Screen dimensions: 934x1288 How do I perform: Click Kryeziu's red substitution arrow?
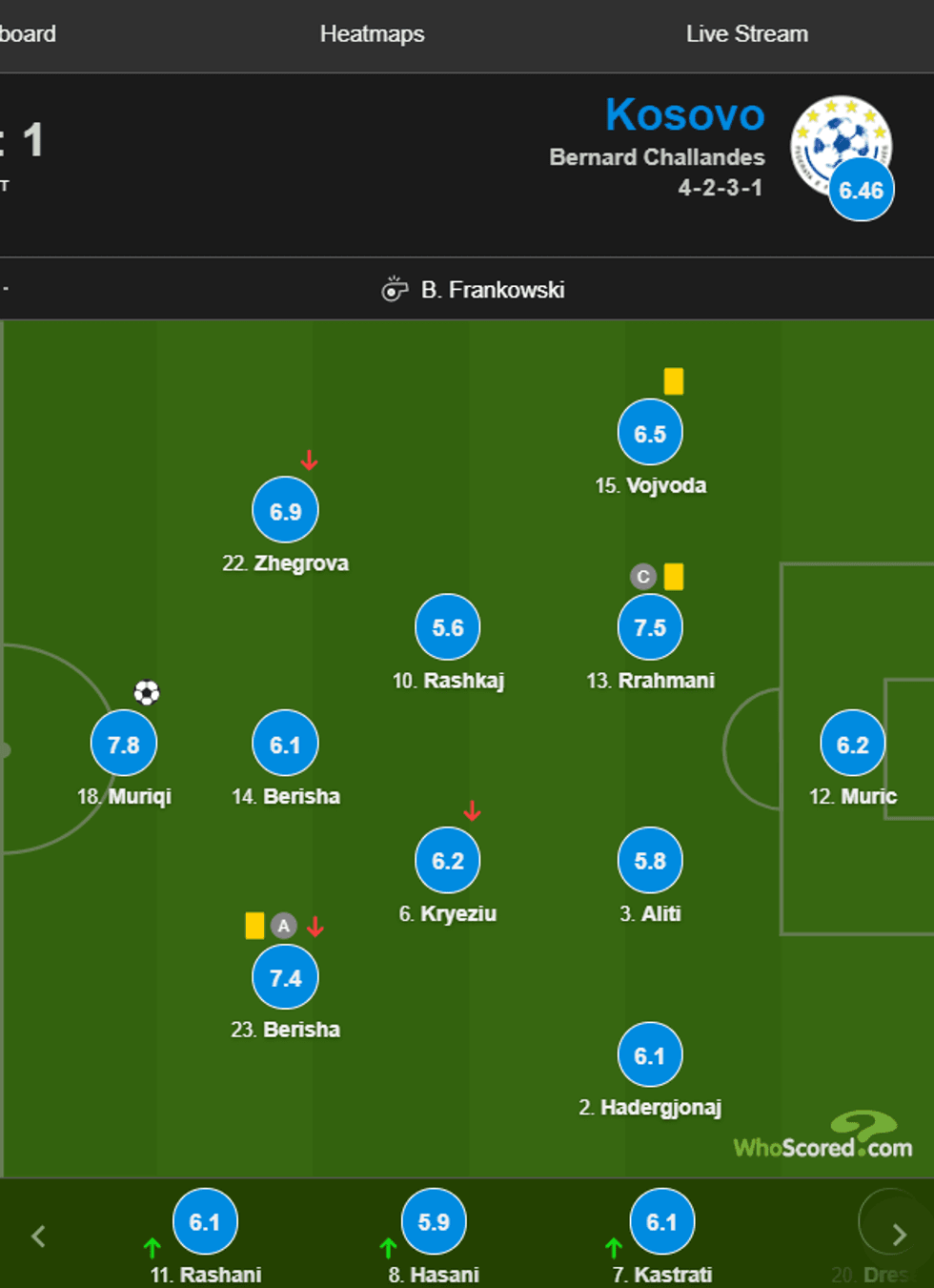472,811
